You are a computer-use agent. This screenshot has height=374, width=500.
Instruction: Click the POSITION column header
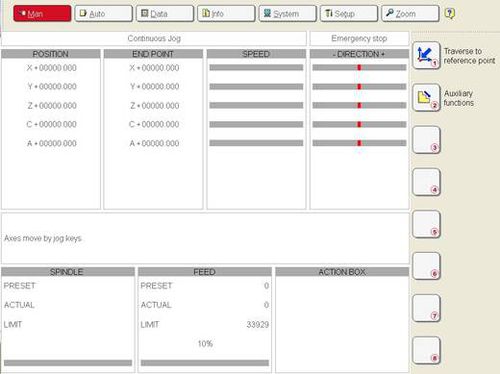(x=51, y=54)
